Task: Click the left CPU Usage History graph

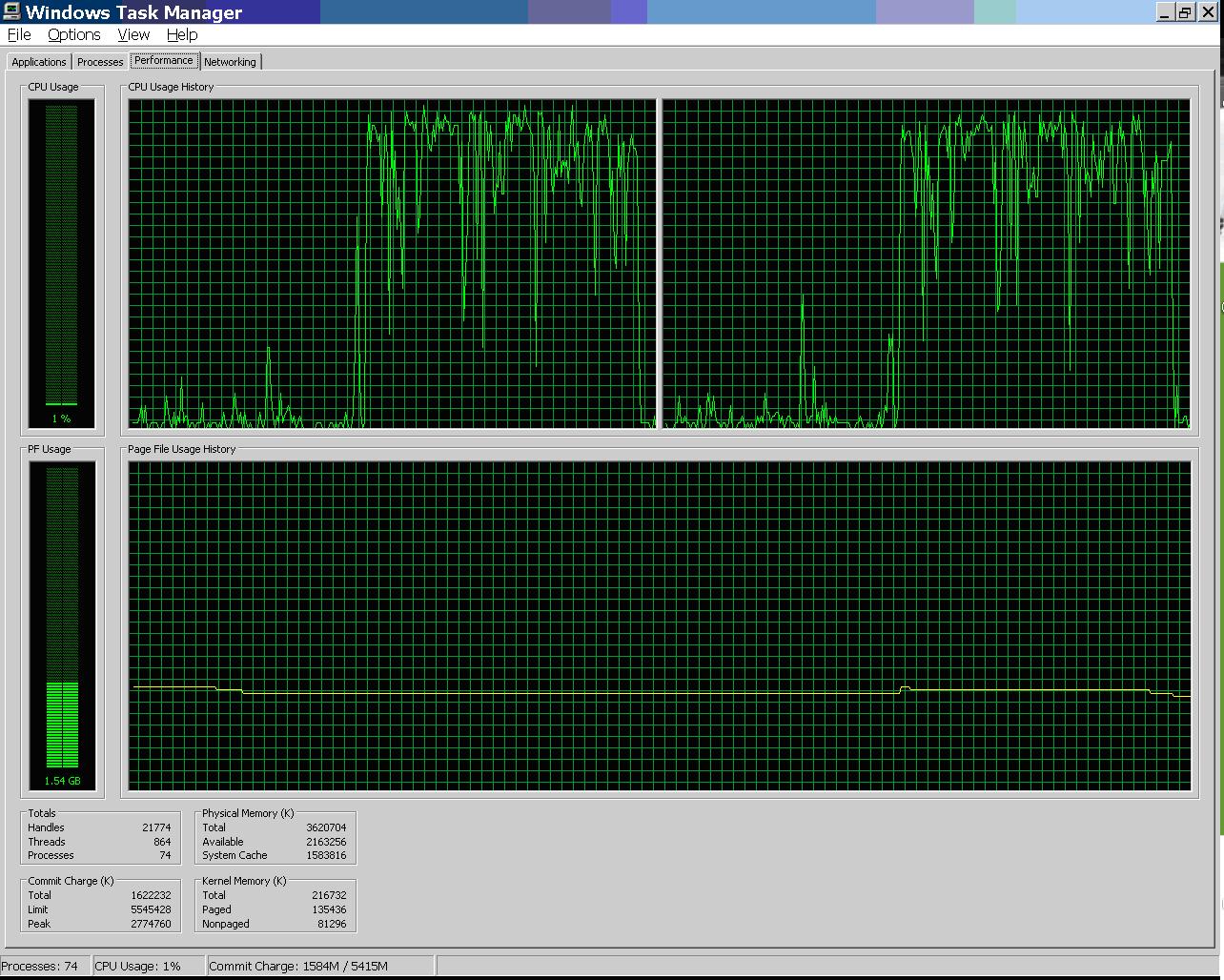Action: tap(393, 263)
